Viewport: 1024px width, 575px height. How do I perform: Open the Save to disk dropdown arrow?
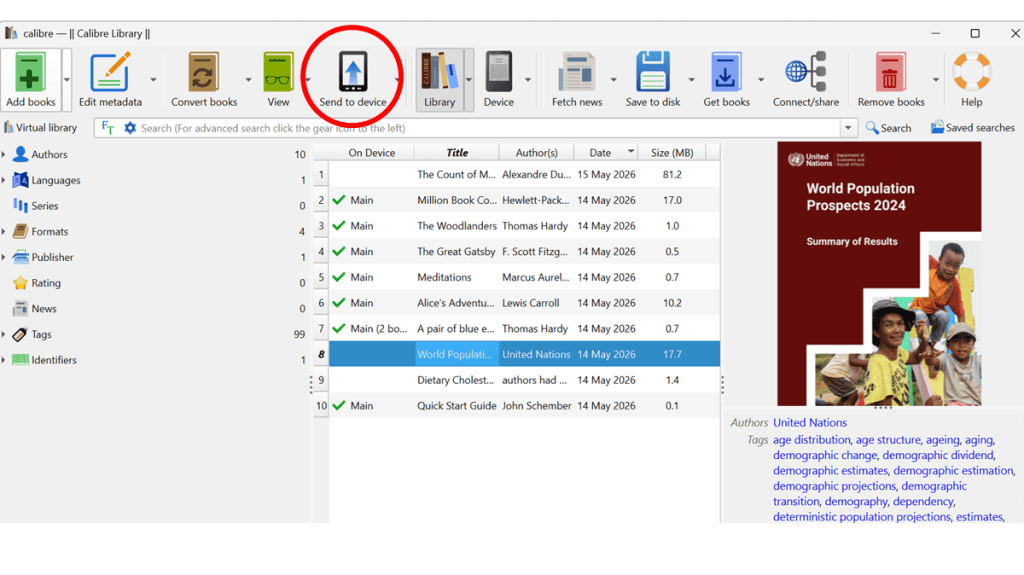pyautogui.click(x=691, y=80)
